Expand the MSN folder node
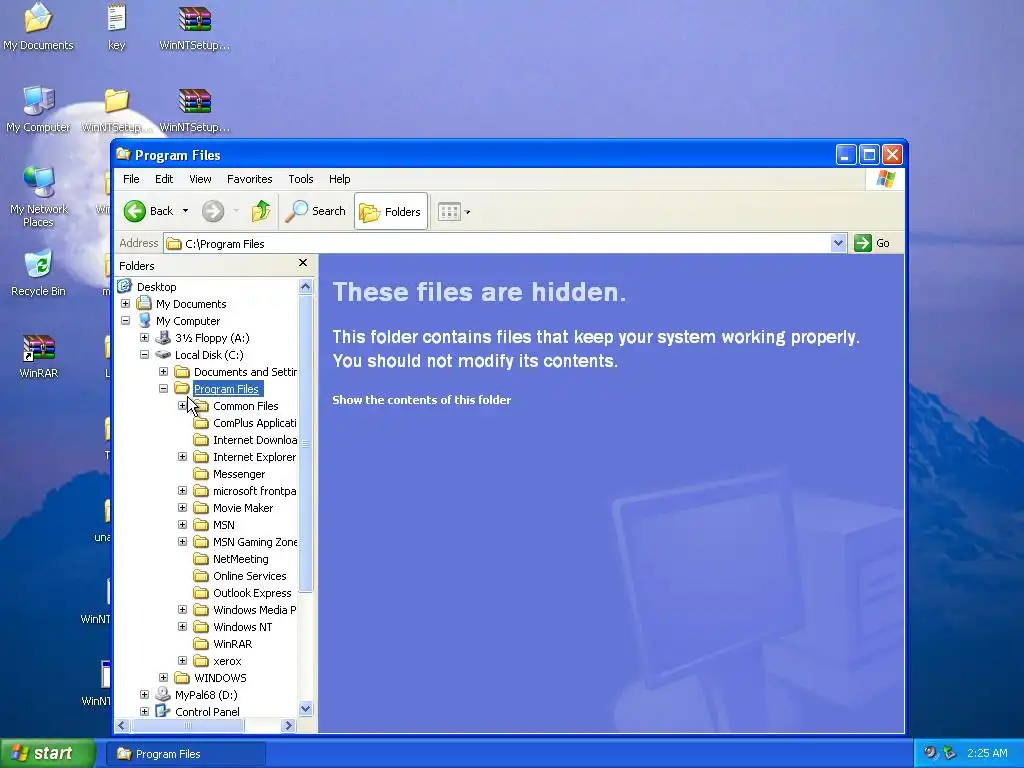The width and height of the screenshot is (1024, 768). click(182, 524)
